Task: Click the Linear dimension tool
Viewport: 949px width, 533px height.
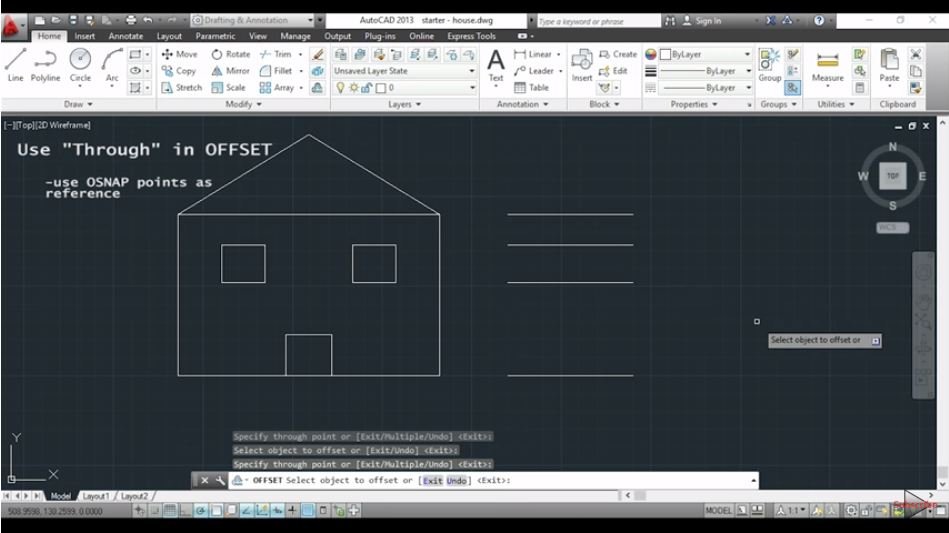Action: click(x=533, y=54)
